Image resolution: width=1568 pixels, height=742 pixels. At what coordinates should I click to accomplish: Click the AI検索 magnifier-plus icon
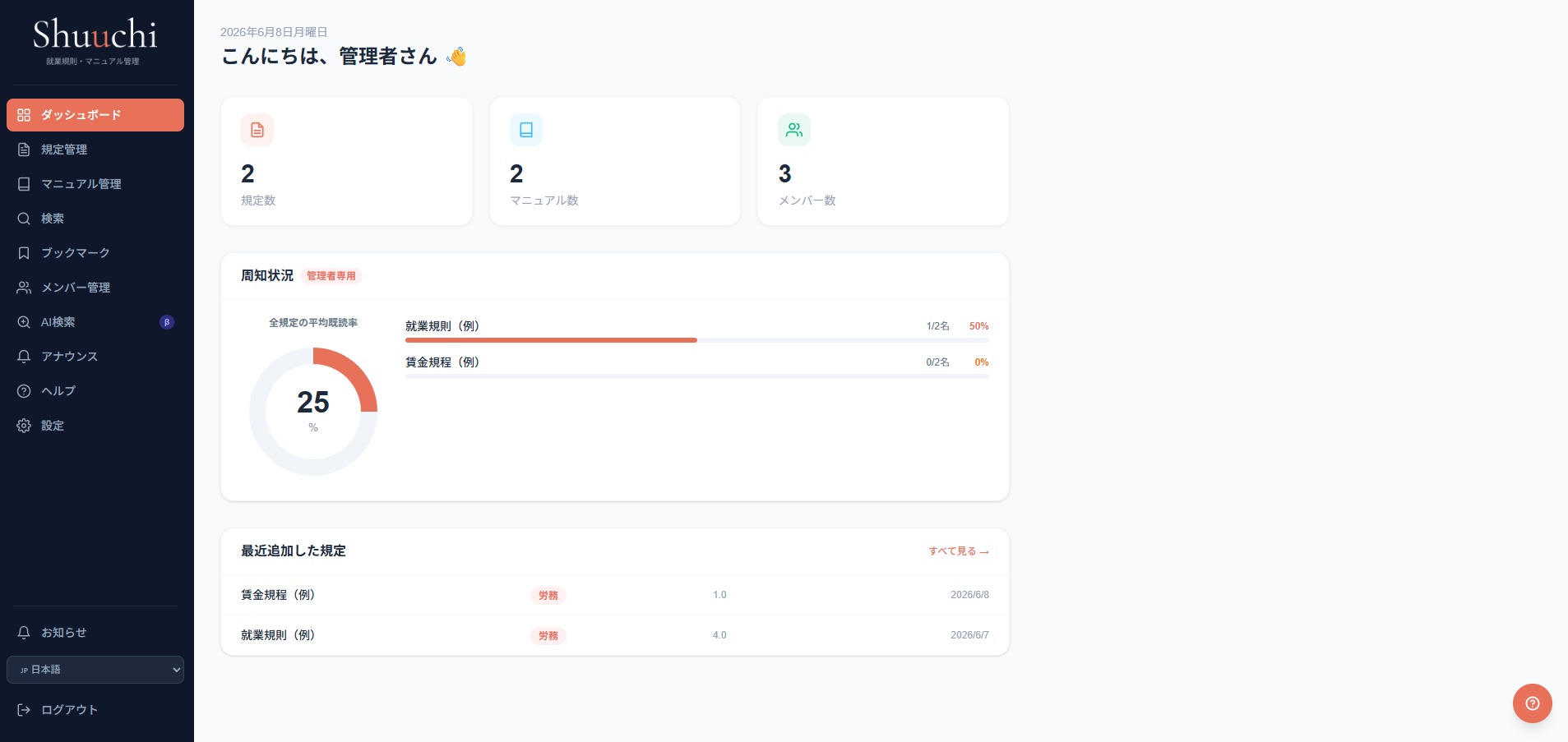click(x=24, y=322)
